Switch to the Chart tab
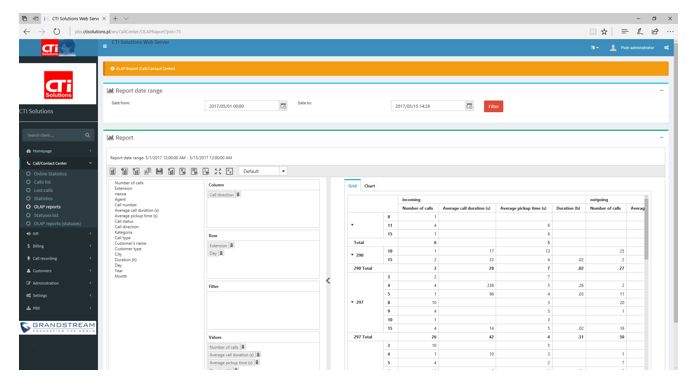The image size is (686, 383). click(370, 186)
